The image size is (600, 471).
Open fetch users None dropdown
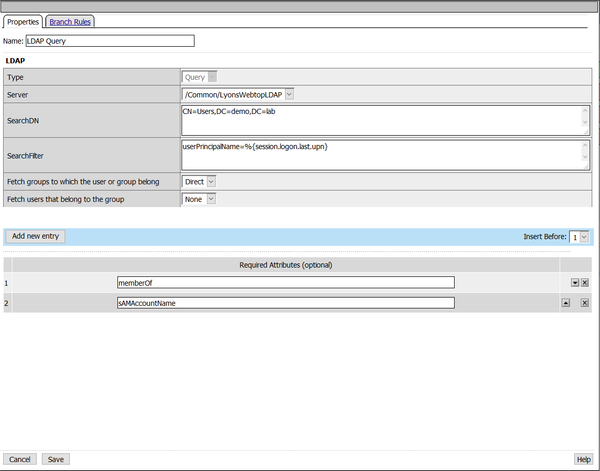[210, 199]
